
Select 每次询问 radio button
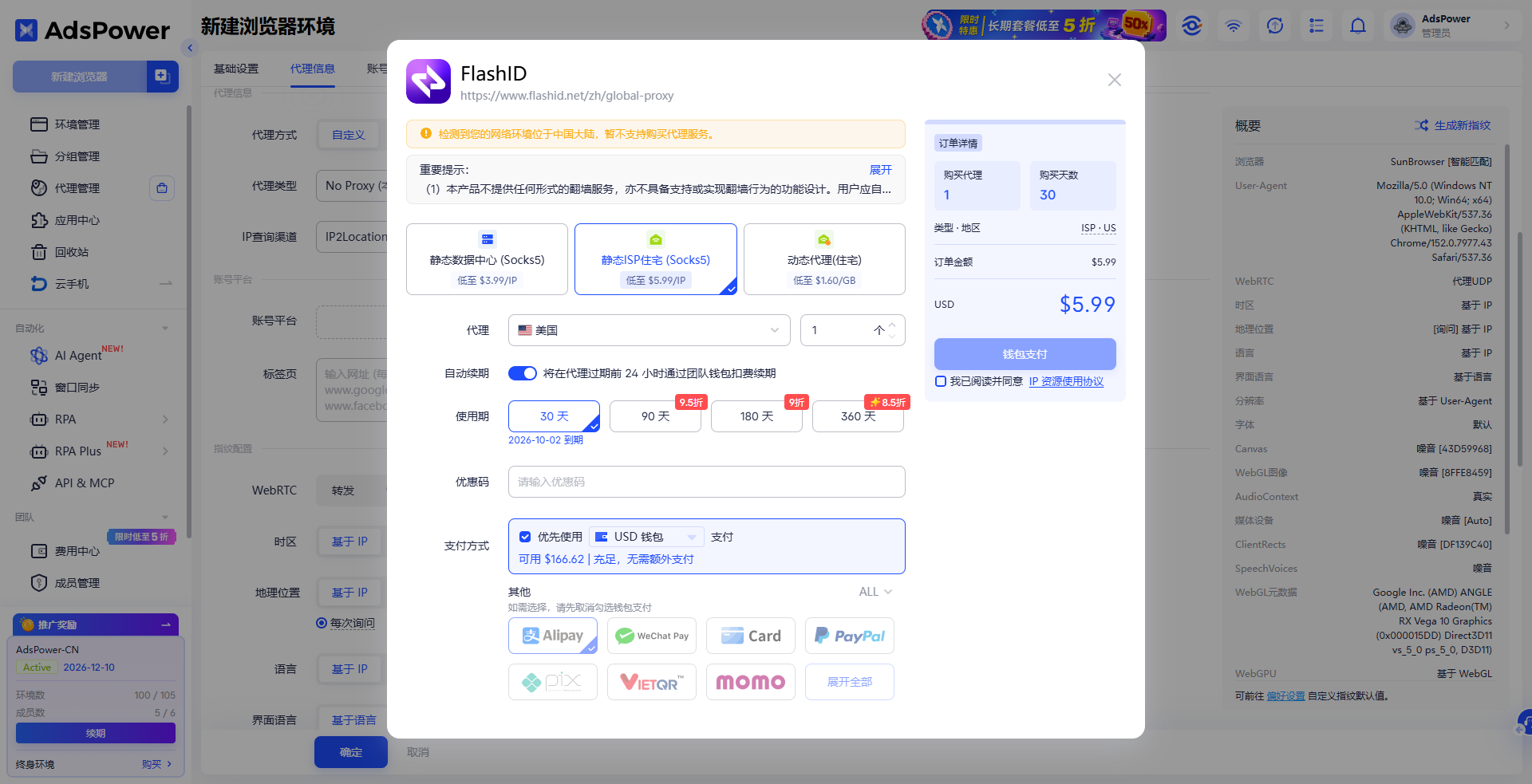click(x=322, y=623)
